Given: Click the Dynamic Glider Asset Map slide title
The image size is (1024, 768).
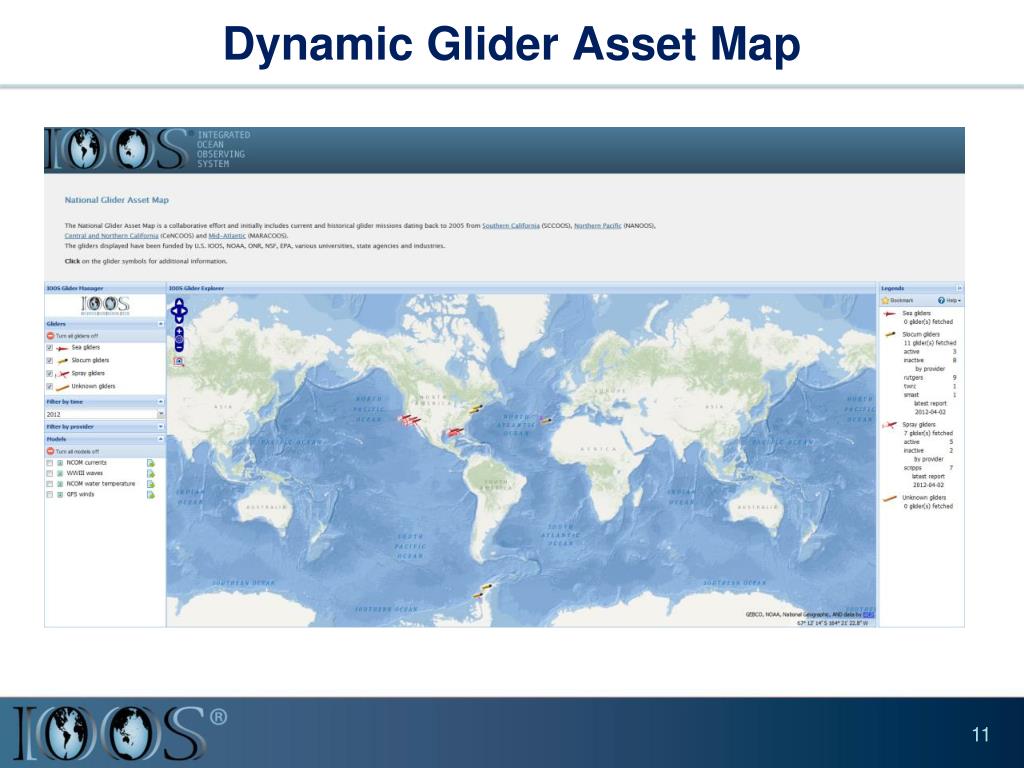Looking at the screenshot, I should click(x=512, y=44).
